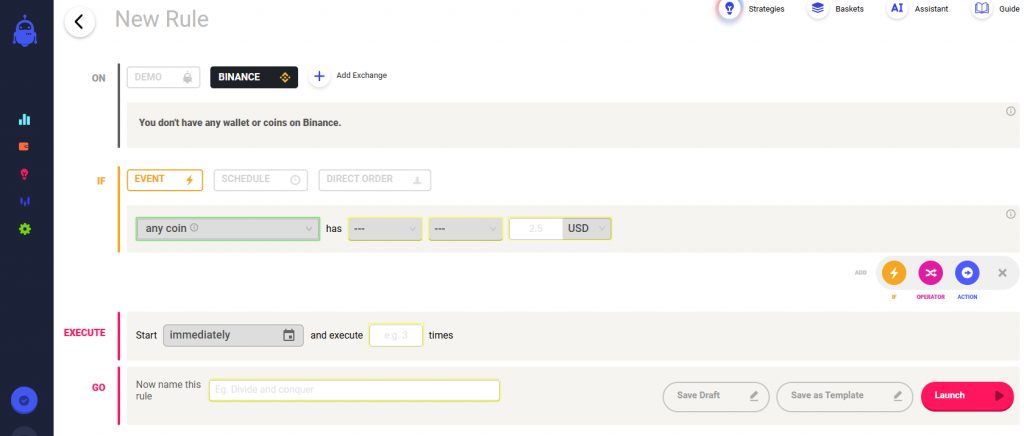Click the back arrow button
The image size is (1024, 436).
(79, 22)
